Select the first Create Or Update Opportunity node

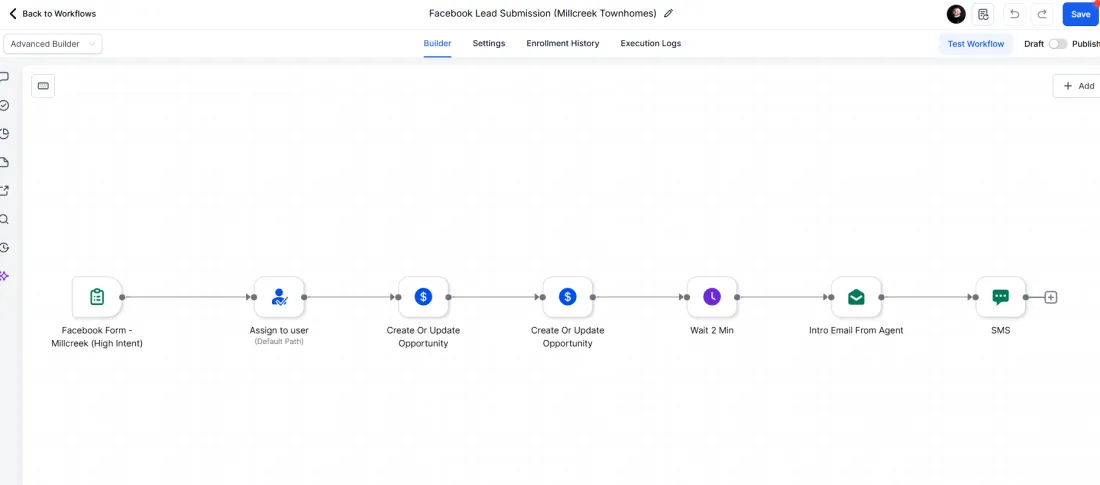click(x=423, y=297)
